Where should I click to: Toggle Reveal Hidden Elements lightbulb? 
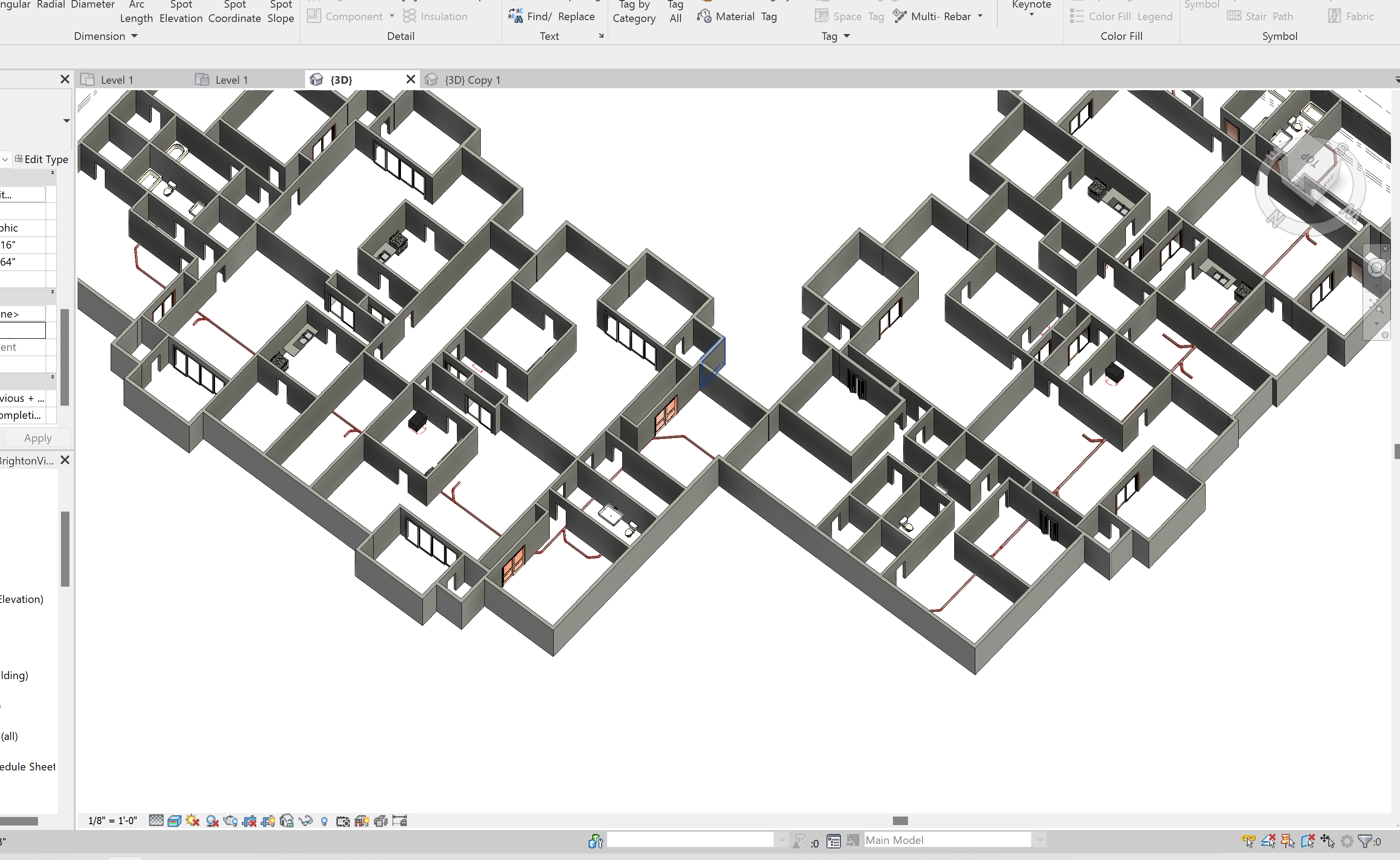click(x=325, y=821)
